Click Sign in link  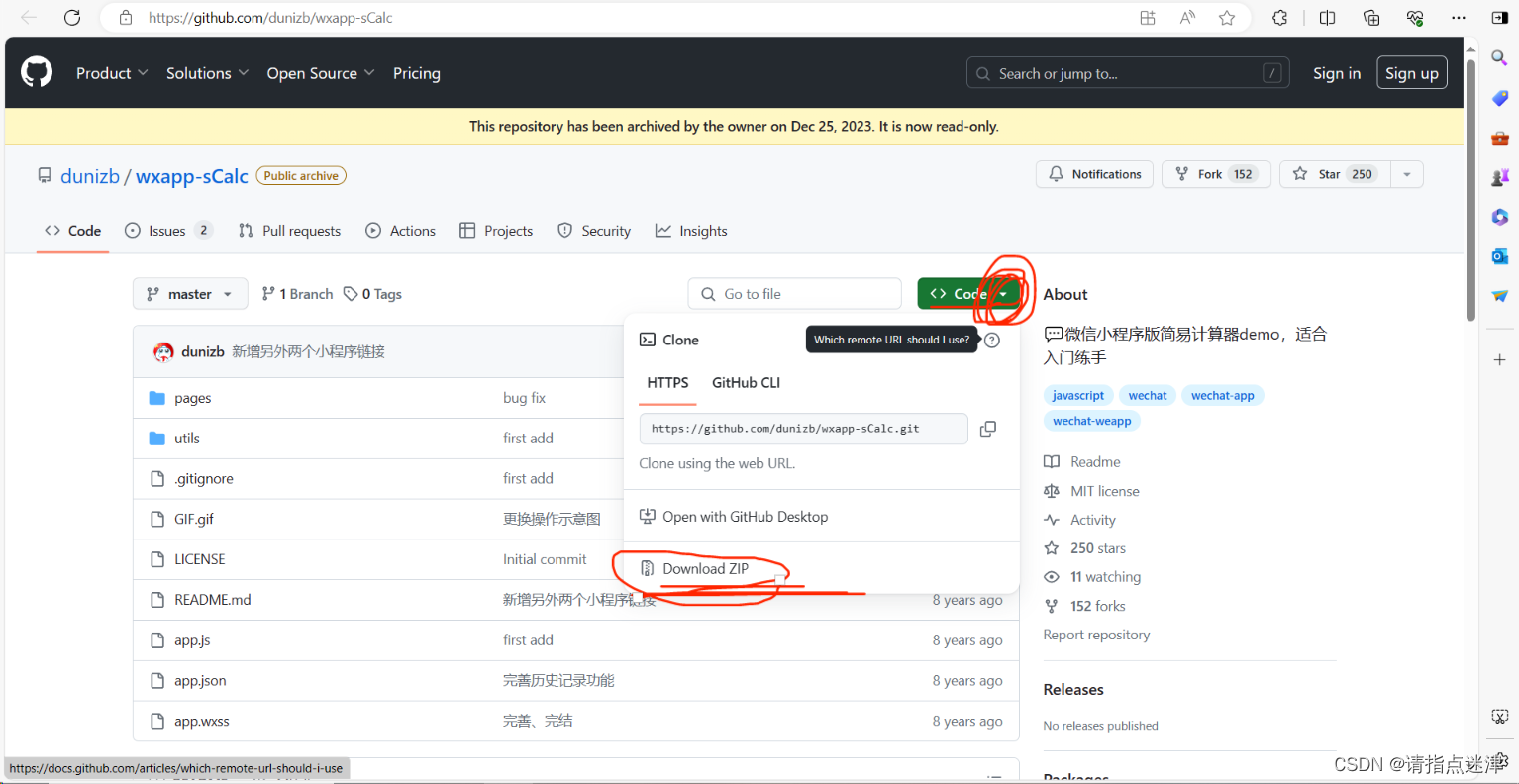[x=1337, y=73]
